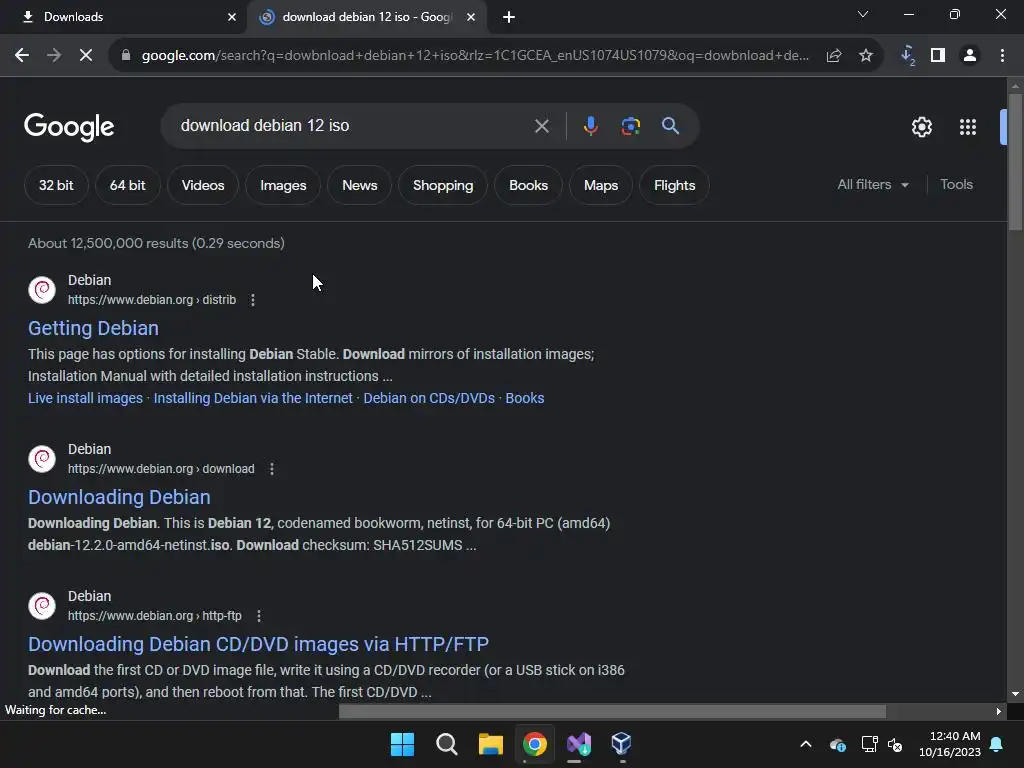The width and height of the screenshot is (1024, 768).
Task: Open the notification bell in system tray
Action: (x=997, y=744)
